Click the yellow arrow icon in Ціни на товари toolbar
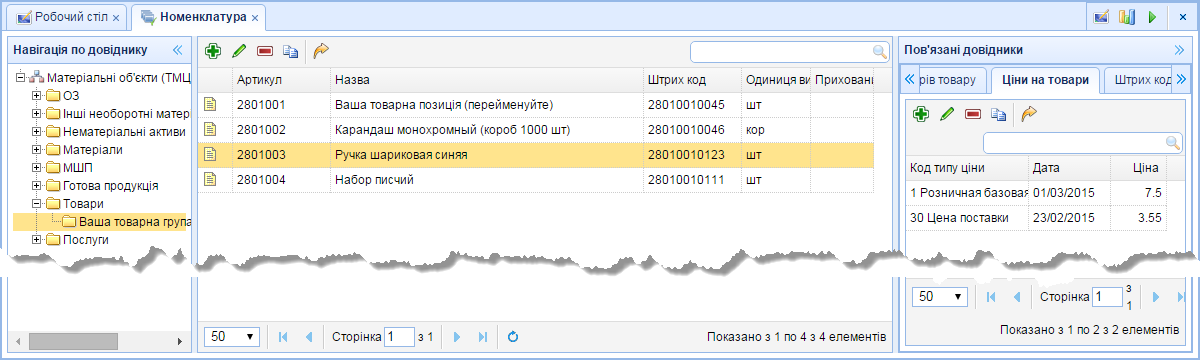This screenshot has height=360, width=1200. coord(1028,115)
